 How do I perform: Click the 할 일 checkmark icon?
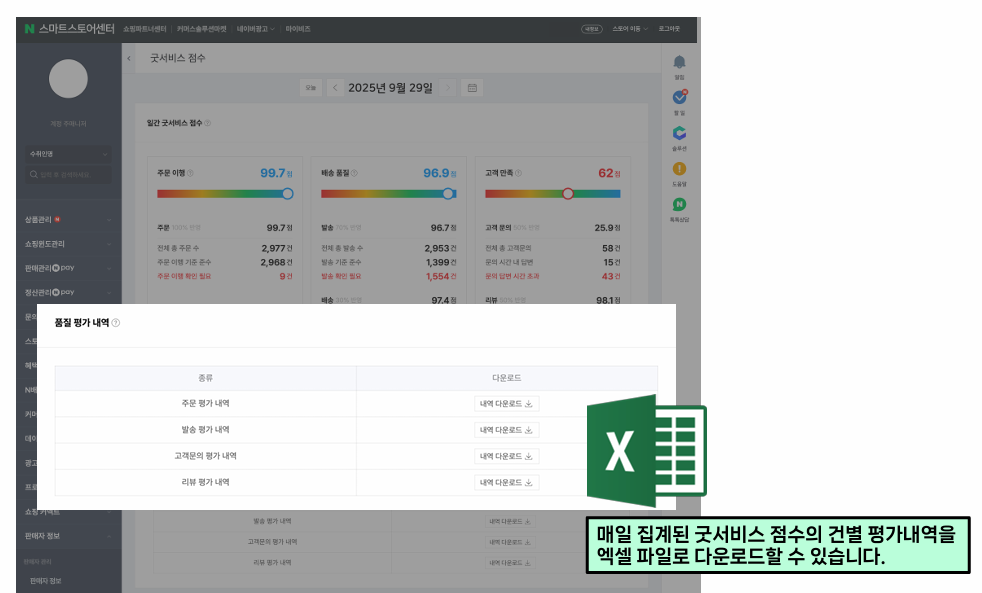tap(680, 98)
